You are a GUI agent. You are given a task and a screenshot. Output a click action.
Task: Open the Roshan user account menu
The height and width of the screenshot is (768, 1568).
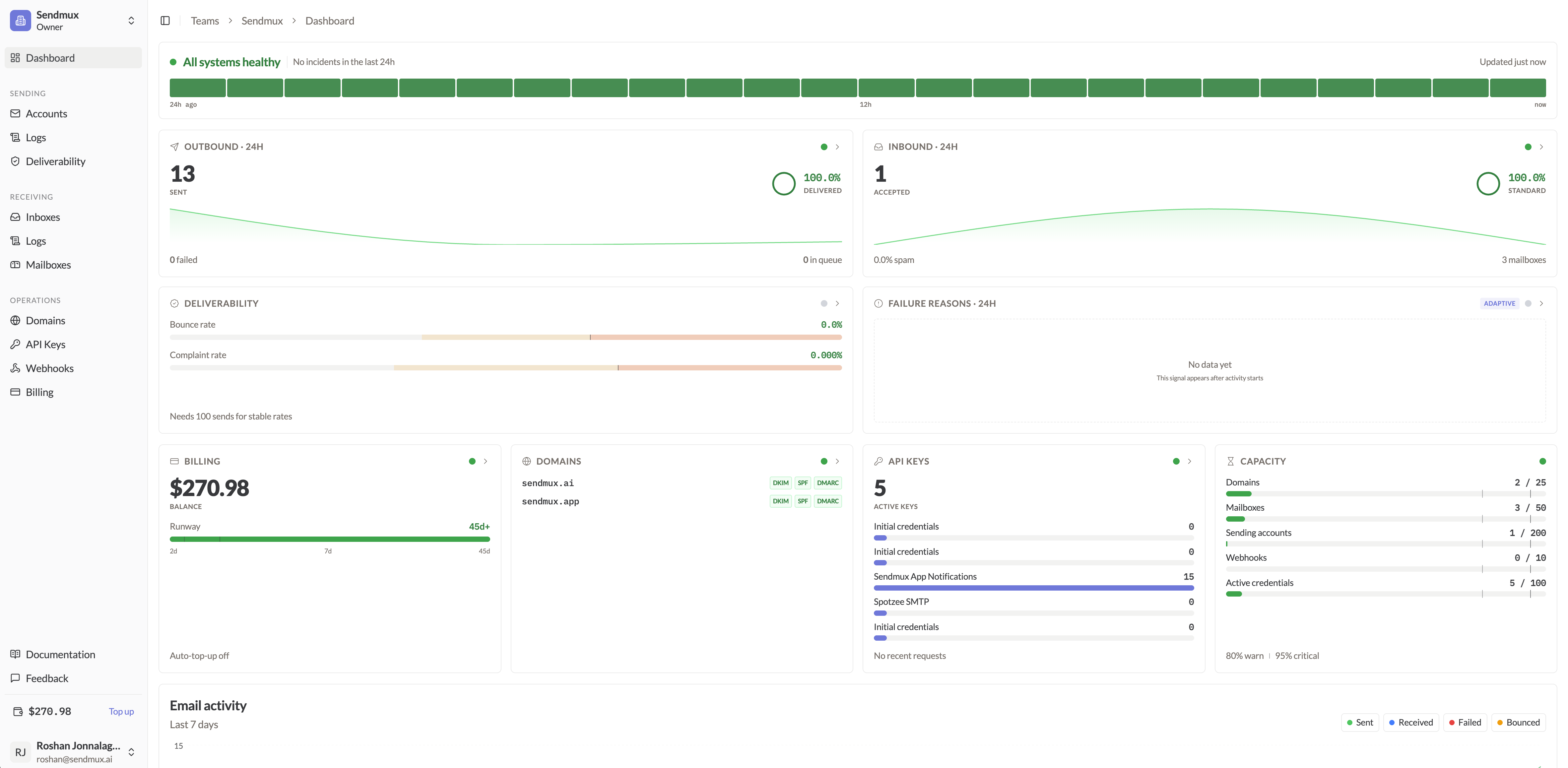coord(73,752)
